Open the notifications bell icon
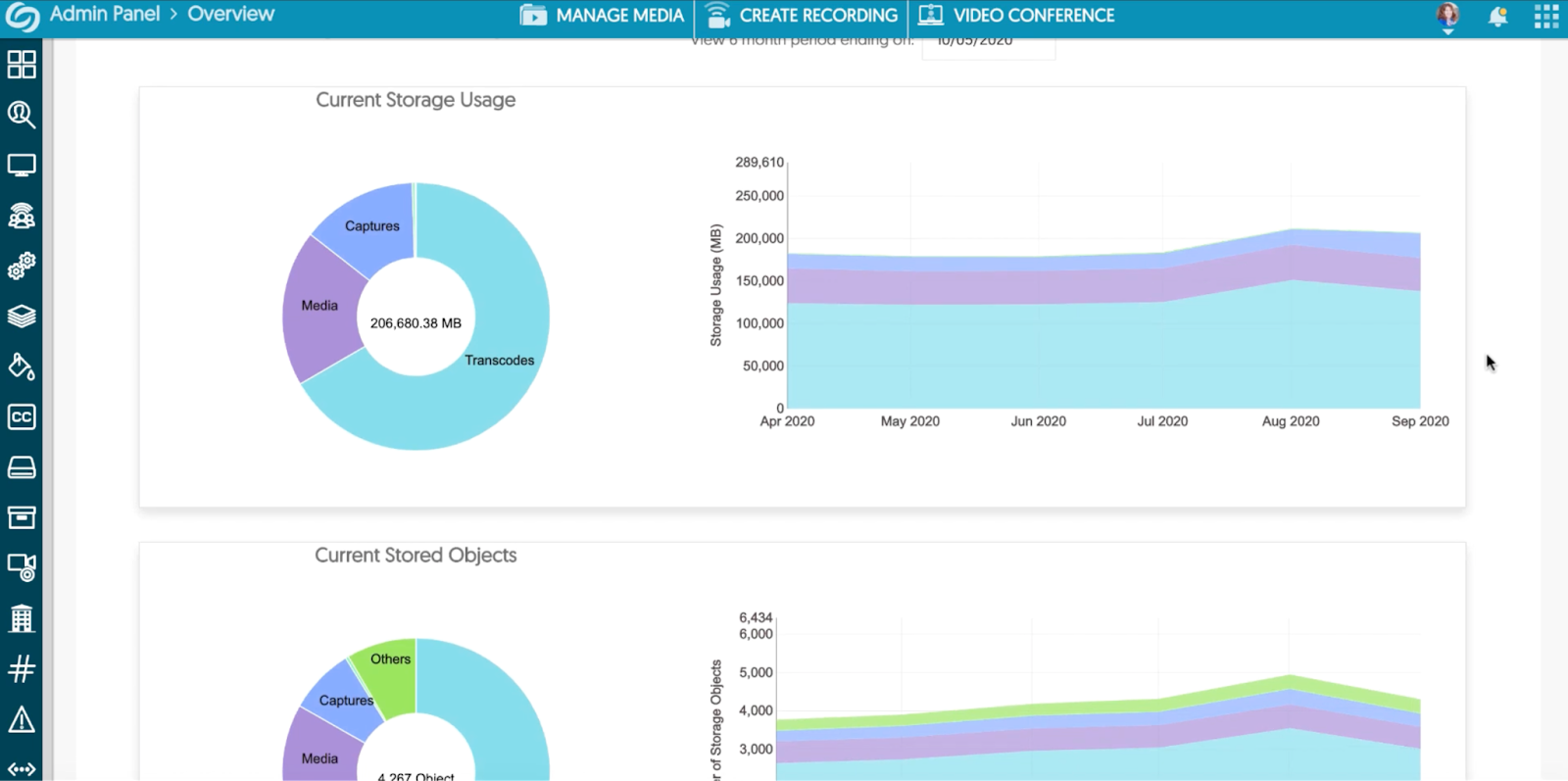Viewport: 1568px width, 781px height. point(1497,17)
